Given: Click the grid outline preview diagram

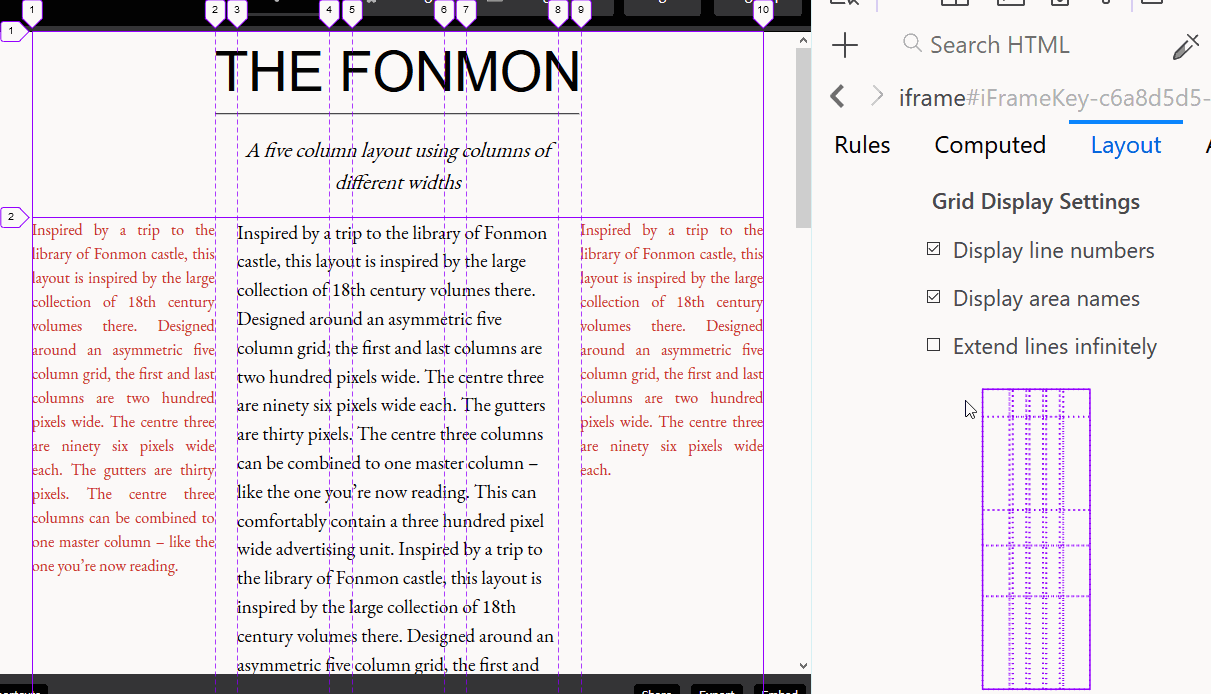Looking at the screenshot, I should (1036, 539).
